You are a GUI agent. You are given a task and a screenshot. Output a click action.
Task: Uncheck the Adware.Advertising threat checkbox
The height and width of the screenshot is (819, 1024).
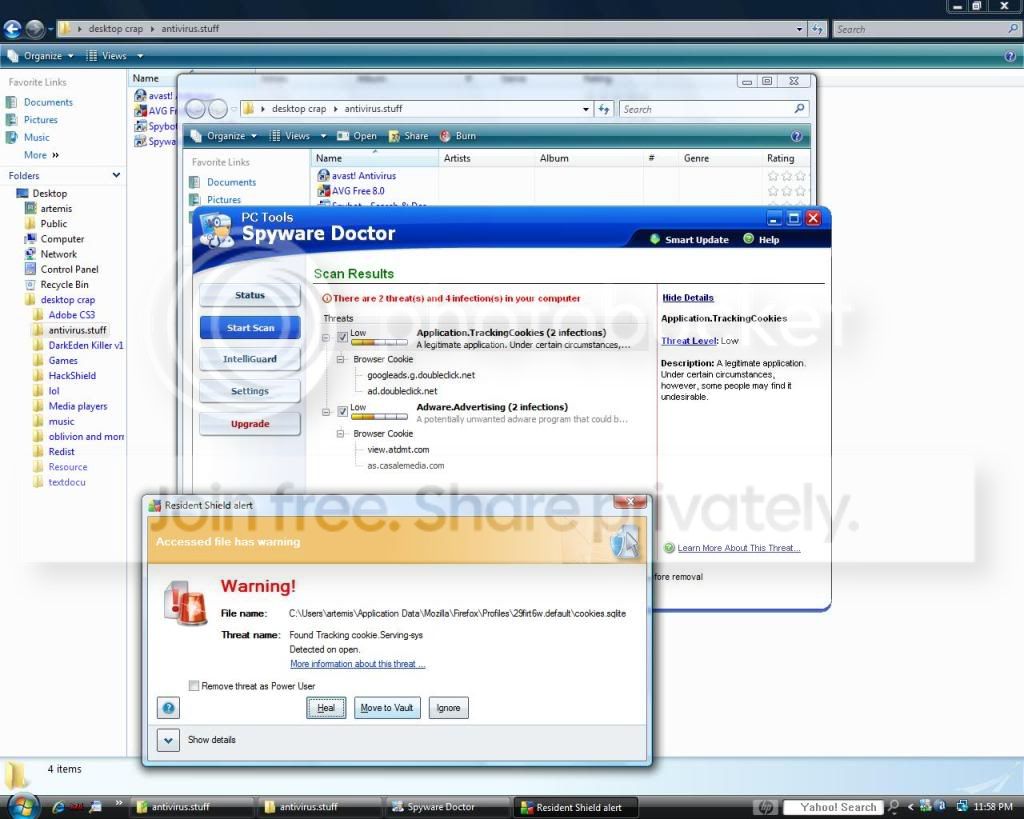[x=343, y=411]
